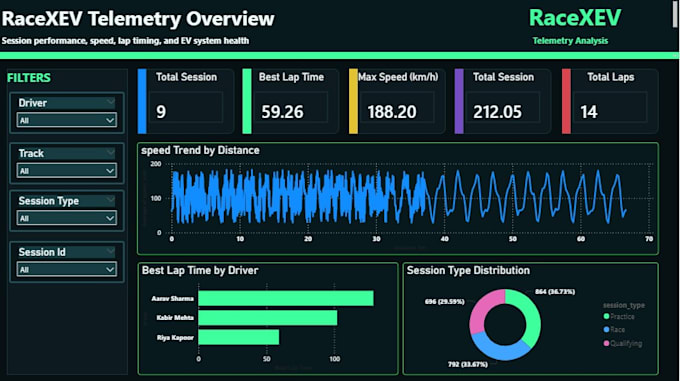Open the Driver filter dropdown
This screenshot has height=381, width=680.
[x=66, y=120]
